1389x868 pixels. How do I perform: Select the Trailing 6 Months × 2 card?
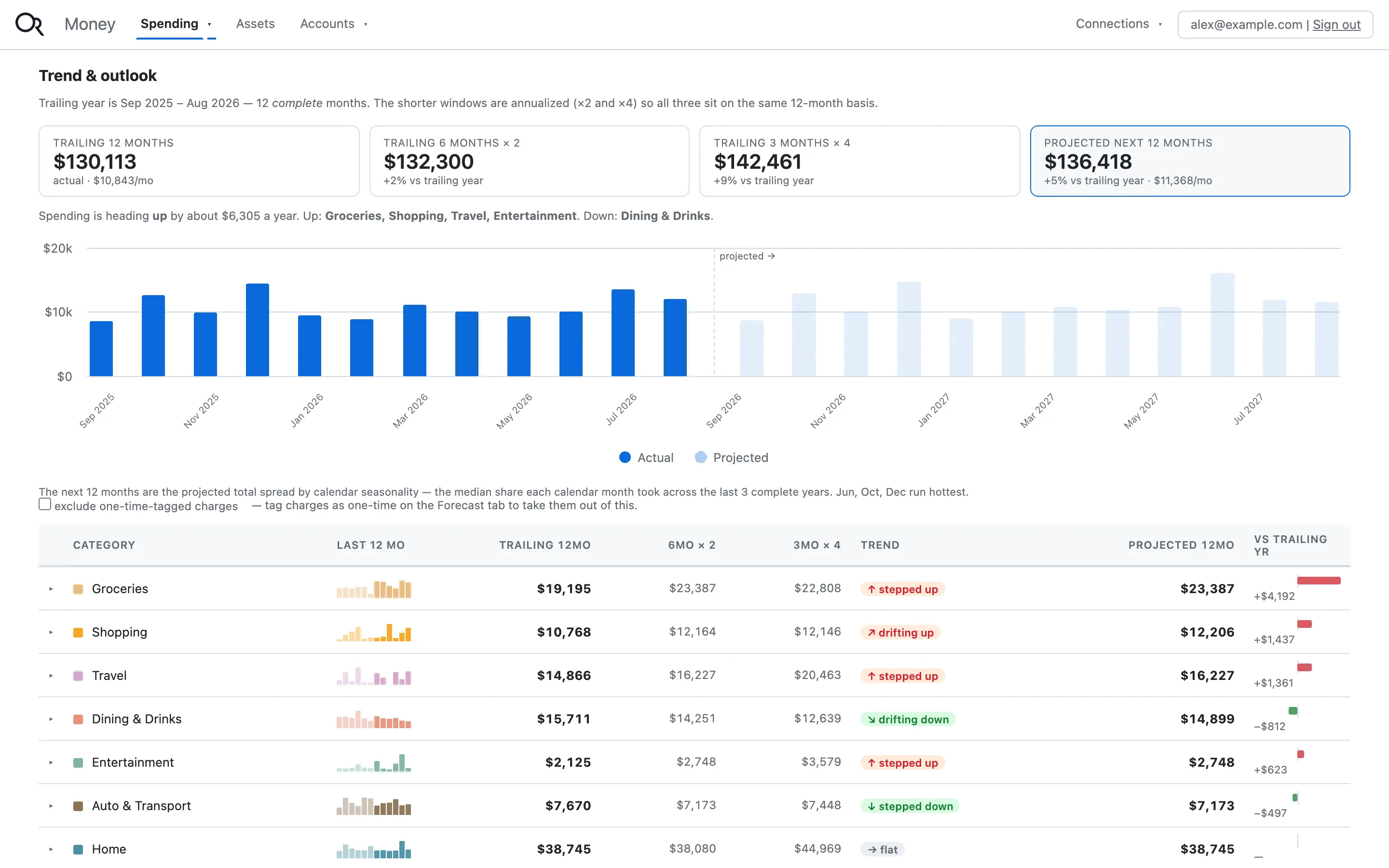[x=529, y=162]
